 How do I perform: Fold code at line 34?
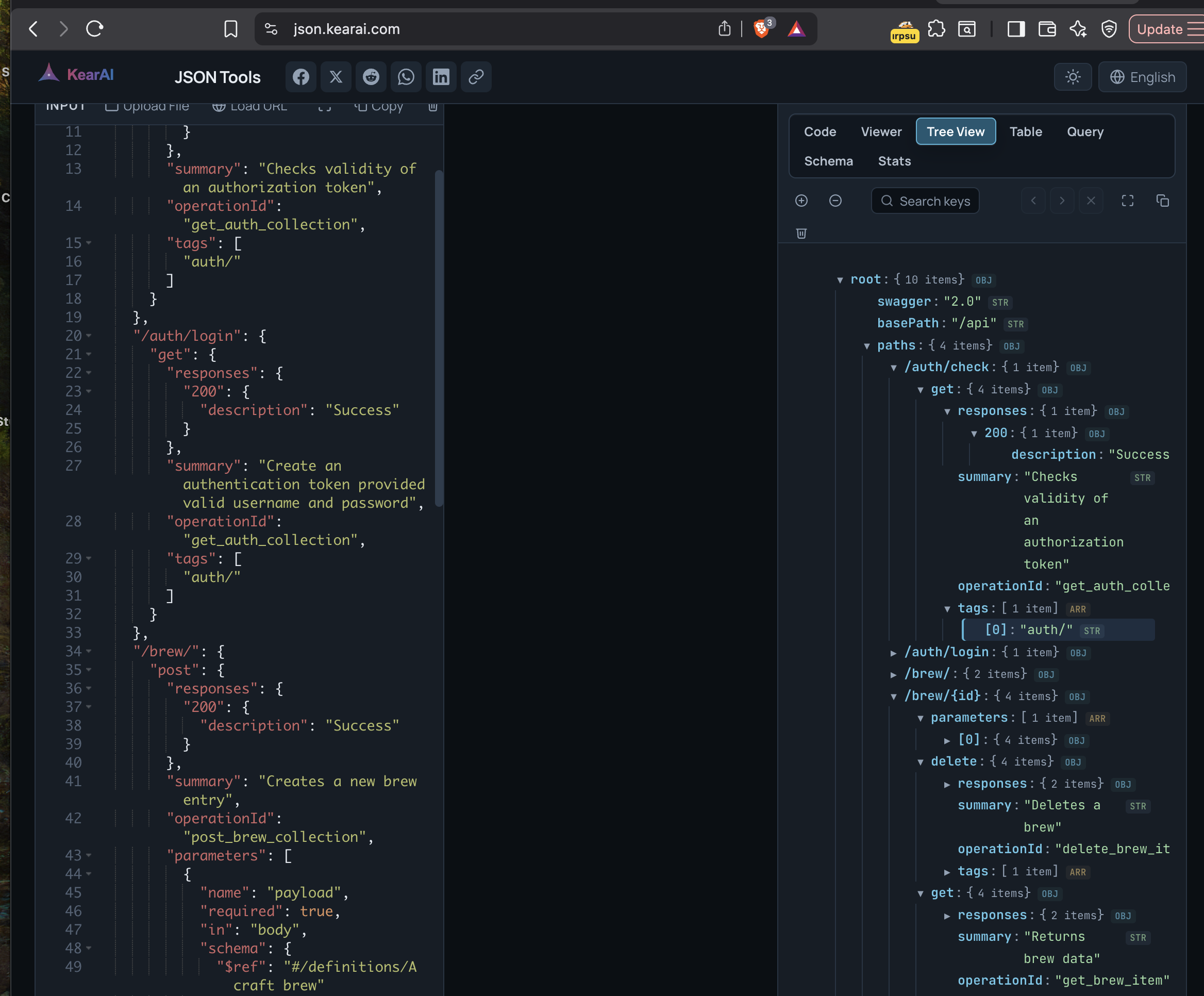pos(89,652)
